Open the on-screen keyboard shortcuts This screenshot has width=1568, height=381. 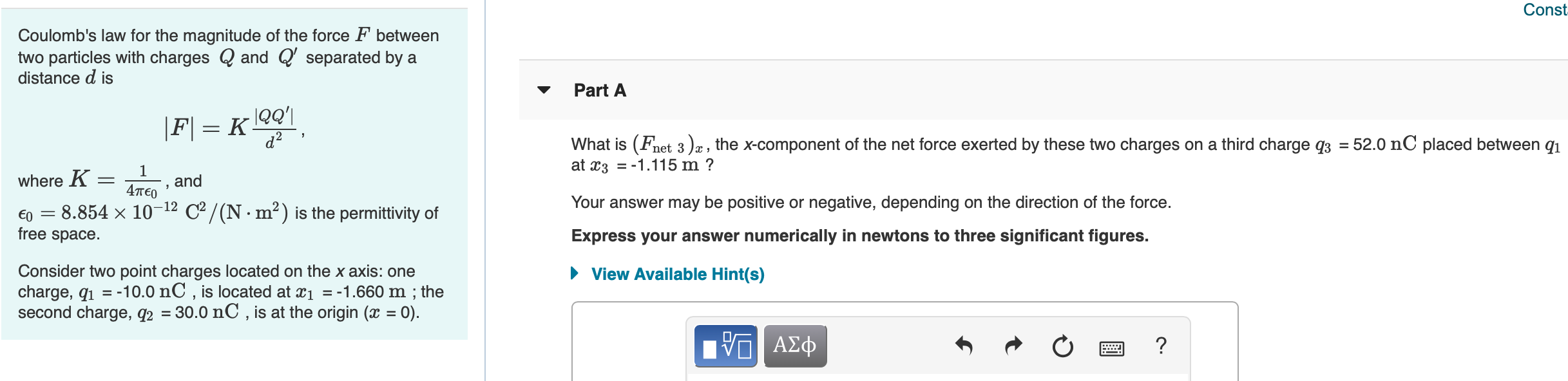click(1113, 348)
